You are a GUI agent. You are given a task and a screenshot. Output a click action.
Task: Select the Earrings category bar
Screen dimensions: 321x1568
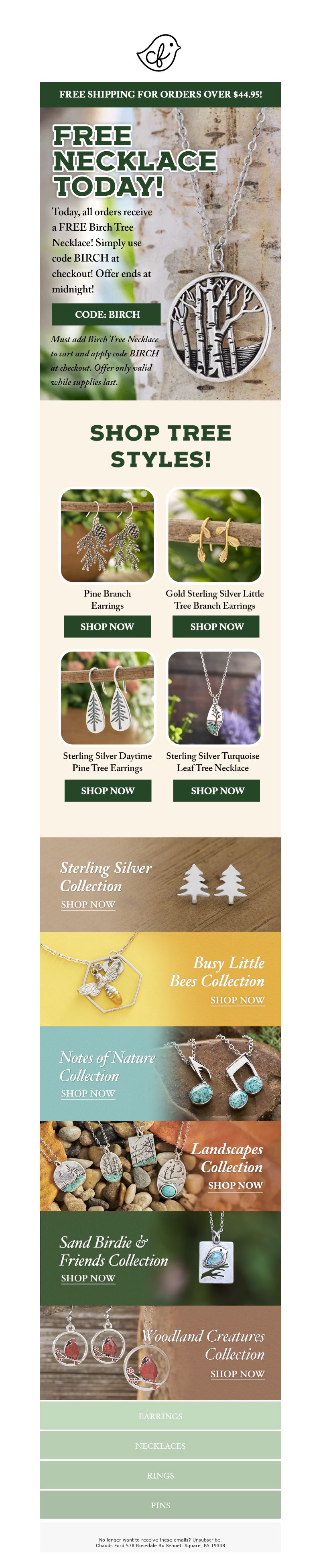pos(160,1416)
